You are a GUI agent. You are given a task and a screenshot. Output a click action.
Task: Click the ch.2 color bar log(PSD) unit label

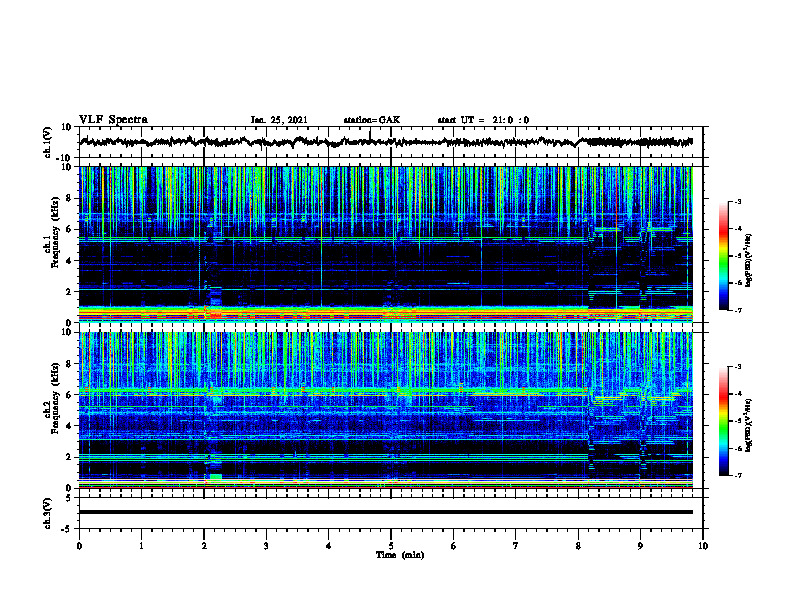pos(749,426)
